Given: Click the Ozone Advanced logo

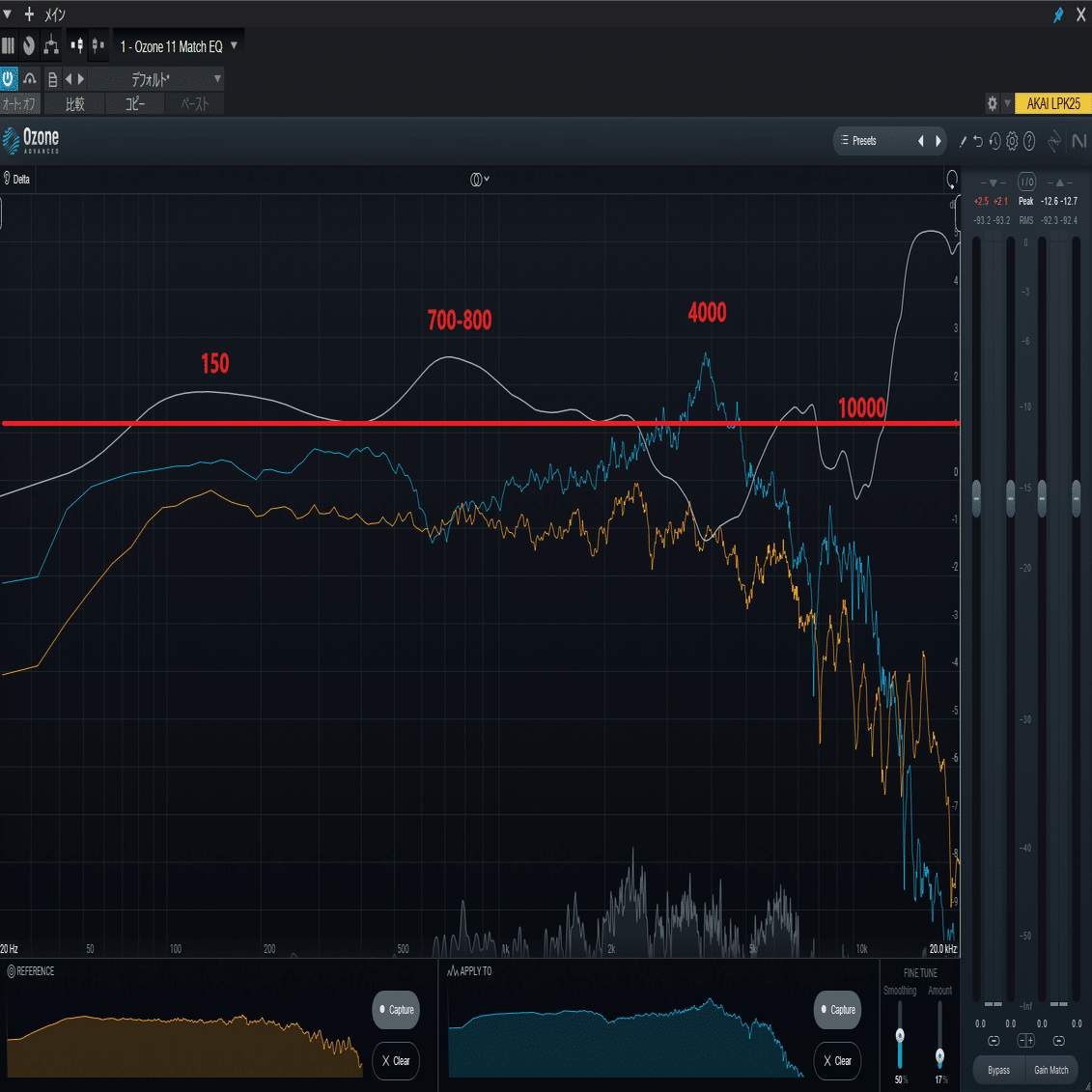Looking at the screenshot, I should click(31, 140).
